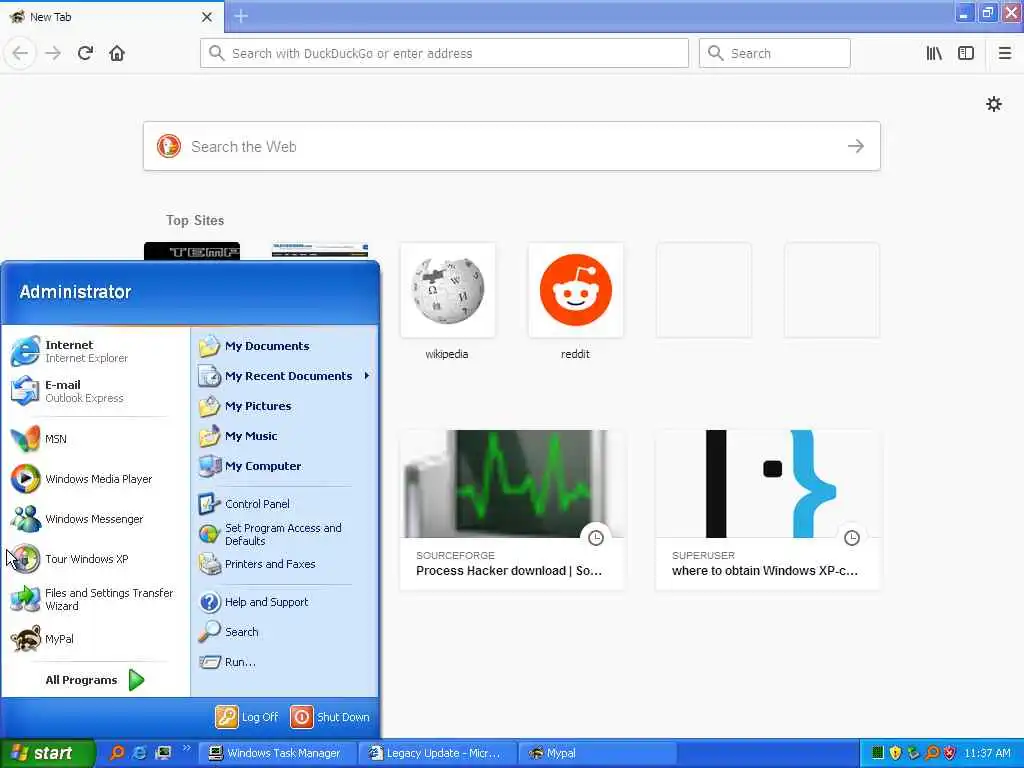Open Search from Start menu

(x=285, y=632)
